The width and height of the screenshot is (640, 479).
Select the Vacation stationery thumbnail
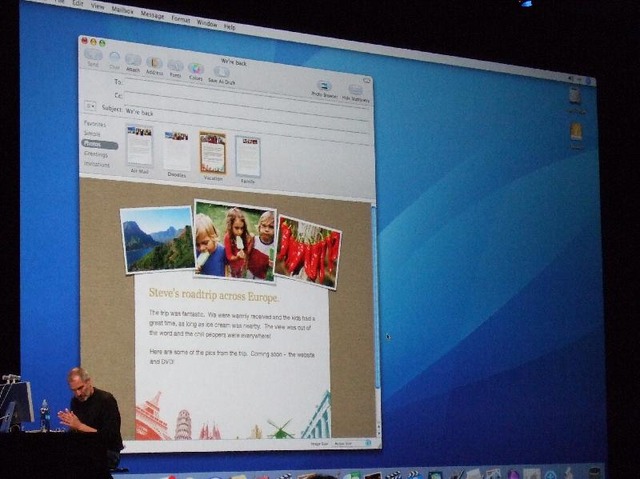(x=212, y=153)
